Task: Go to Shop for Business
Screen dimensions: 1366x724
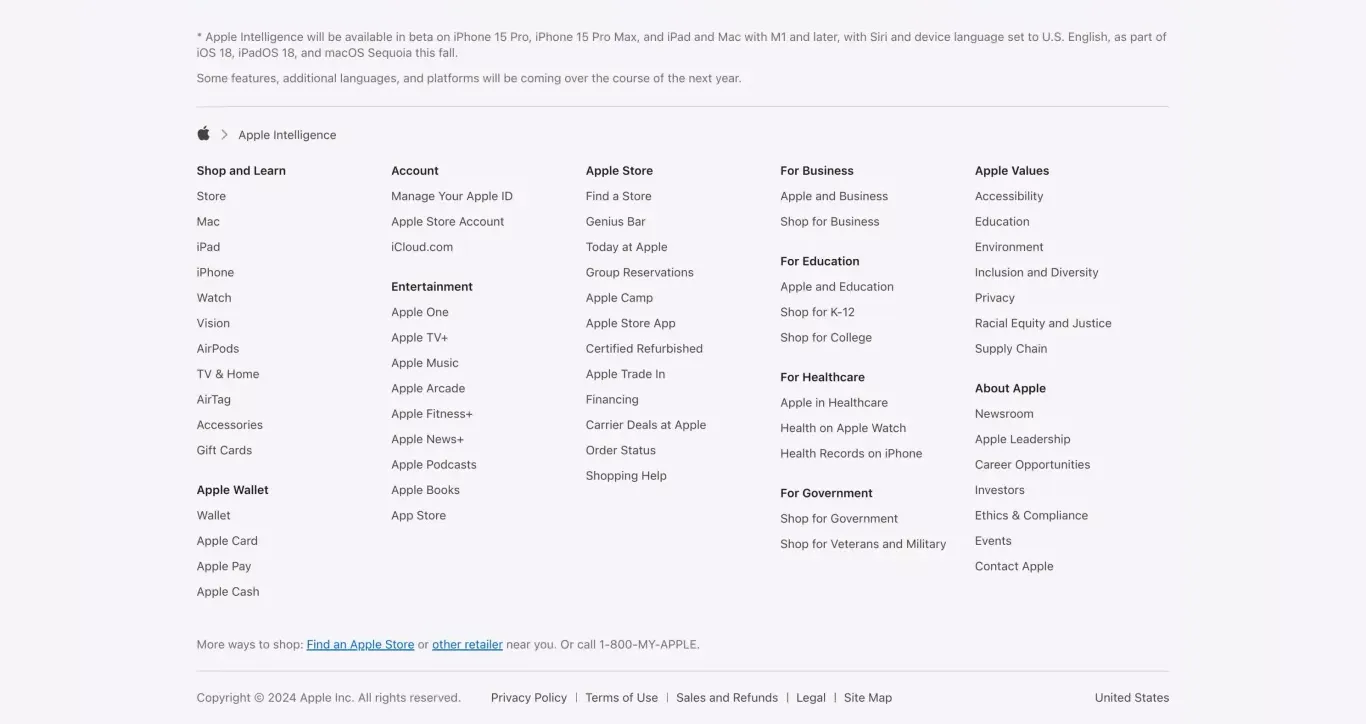Action: pyautogui.click(x=830, y=222)
